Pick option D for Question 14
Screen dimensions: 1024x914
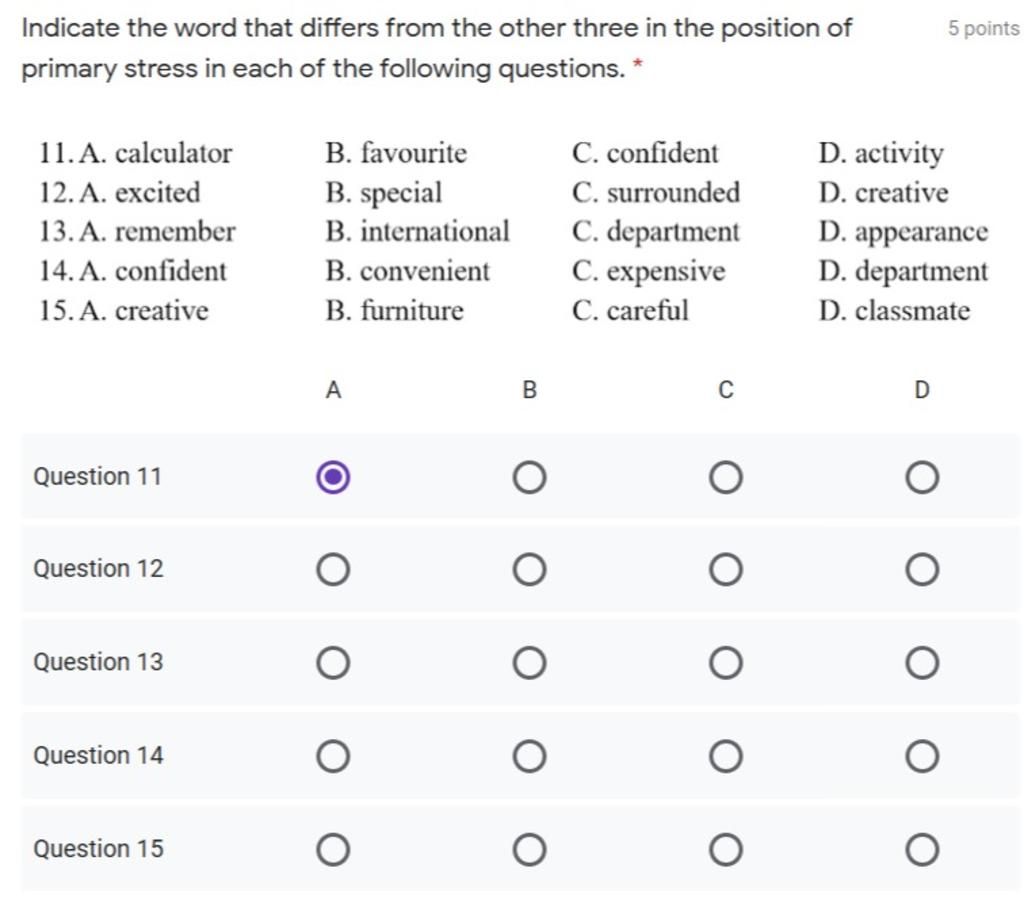[922, 756]
